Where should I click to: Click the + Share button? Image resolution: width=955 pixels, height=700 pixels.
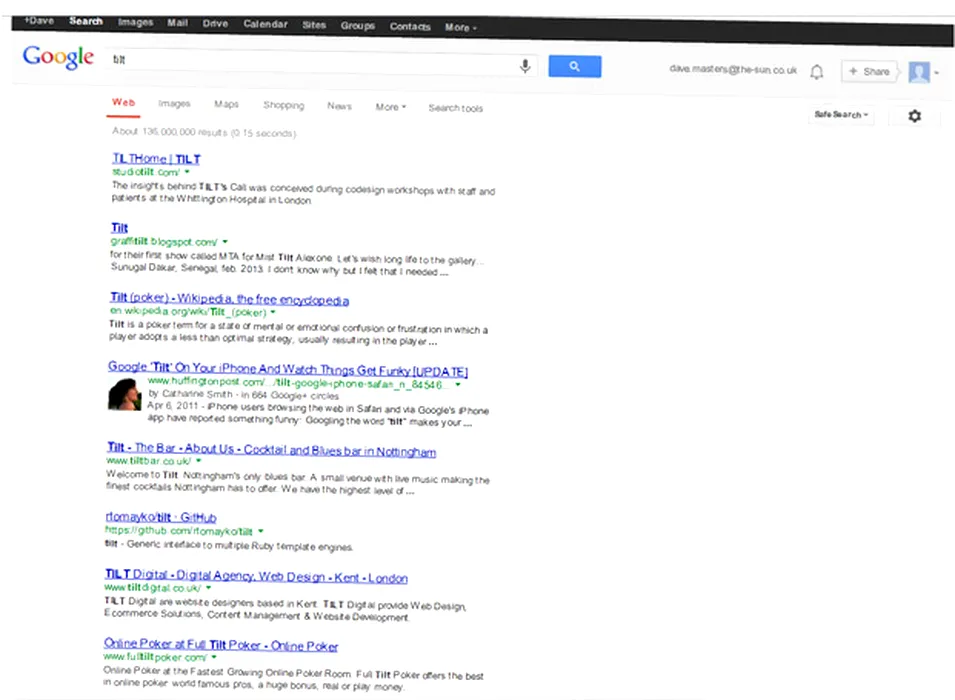(x=868, y=72)
